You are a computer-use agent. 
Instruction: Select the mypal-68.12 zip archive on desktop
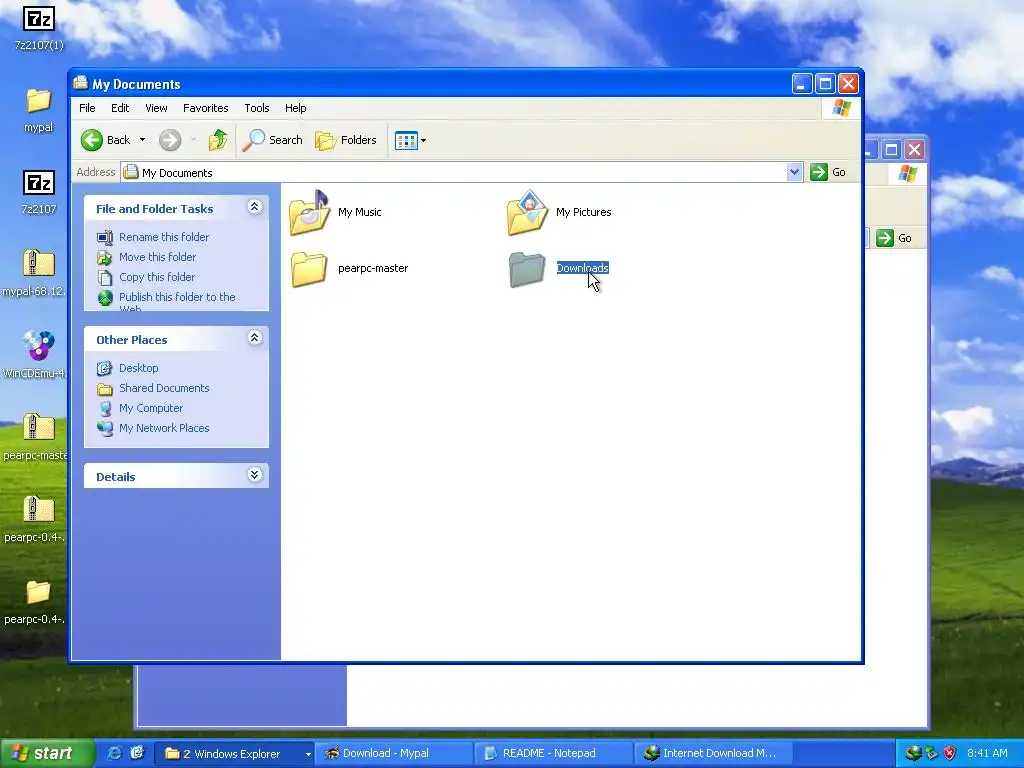(x=39, y=264)
